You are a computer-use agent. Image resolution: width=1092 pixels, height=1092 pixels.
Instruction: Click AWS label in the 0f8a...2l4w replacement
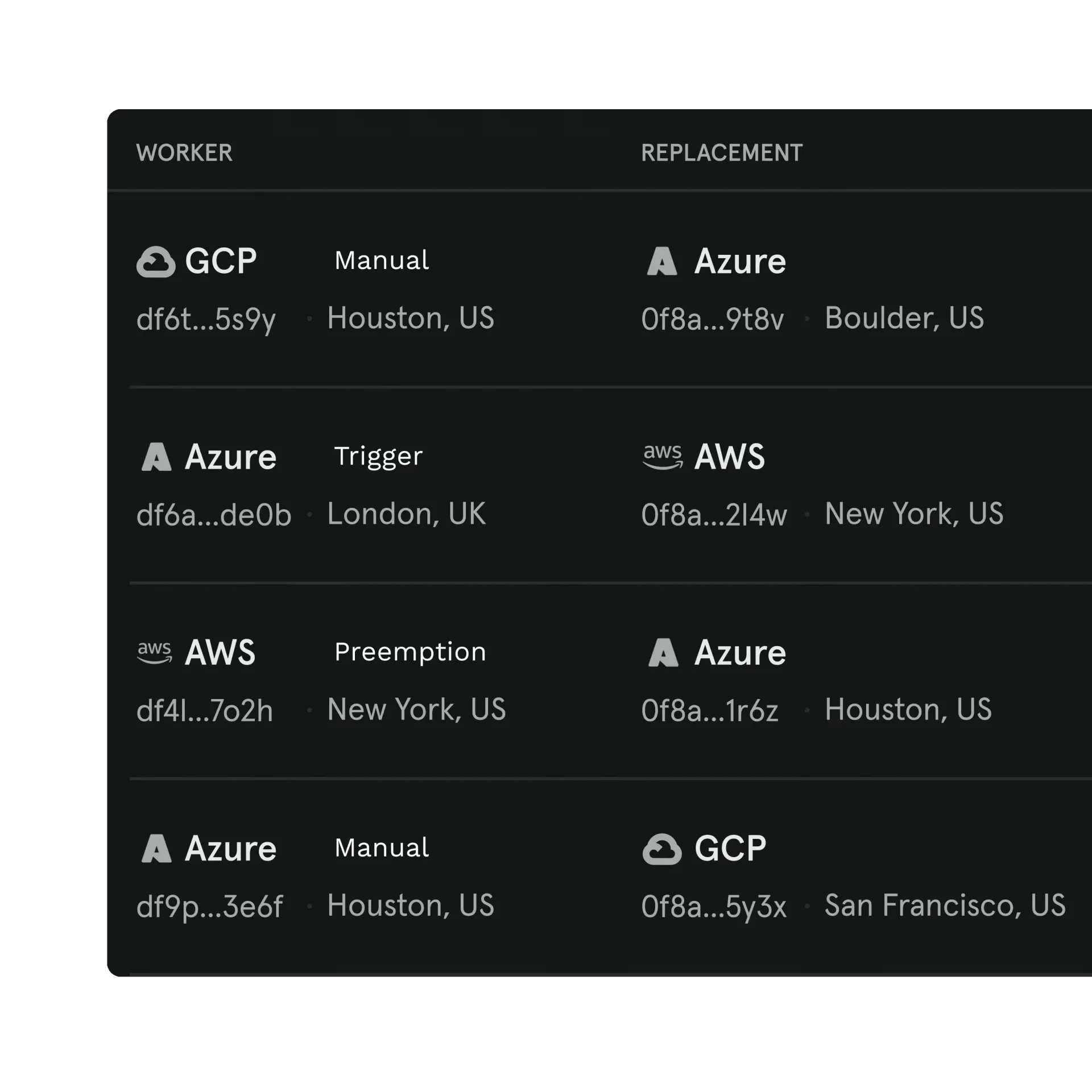pyautogui.click(x=730, y=457)
